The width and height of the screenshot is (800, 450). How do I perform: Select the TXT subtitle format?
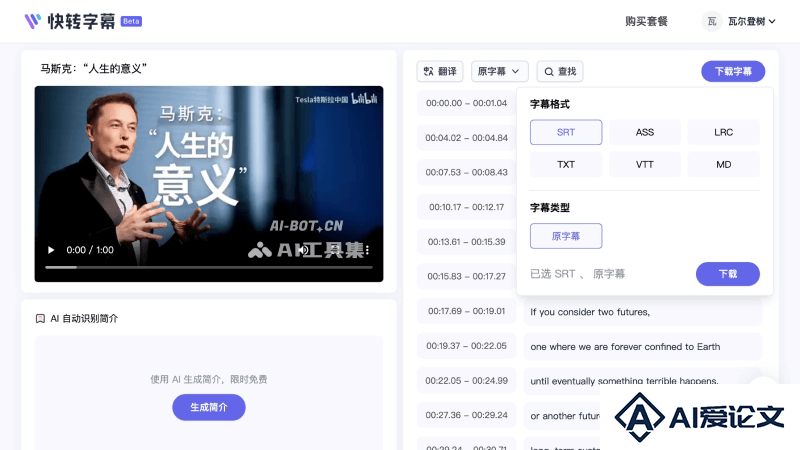[566, 164]
